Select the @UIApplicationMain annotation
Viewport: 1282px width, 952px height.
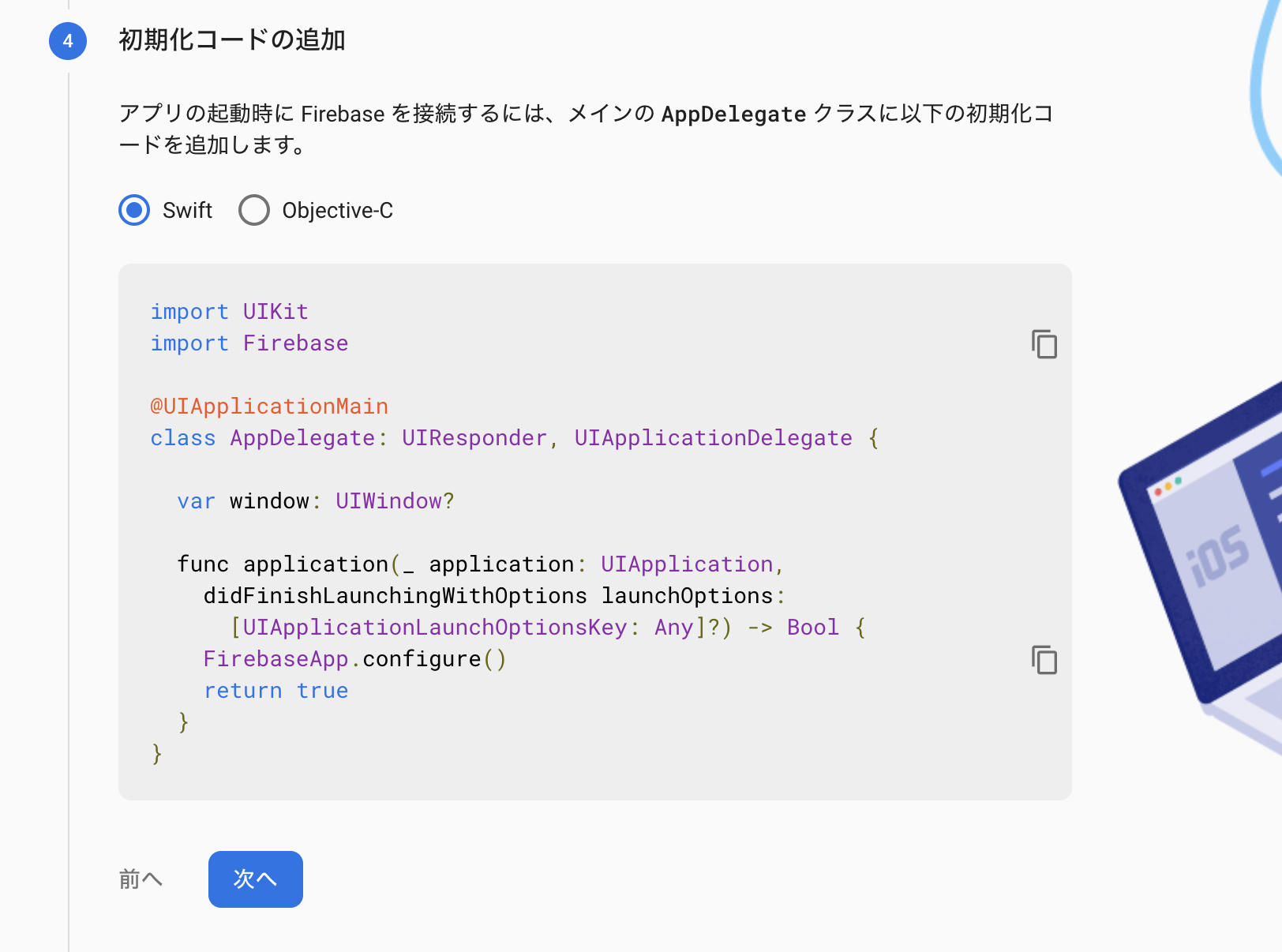269,406
